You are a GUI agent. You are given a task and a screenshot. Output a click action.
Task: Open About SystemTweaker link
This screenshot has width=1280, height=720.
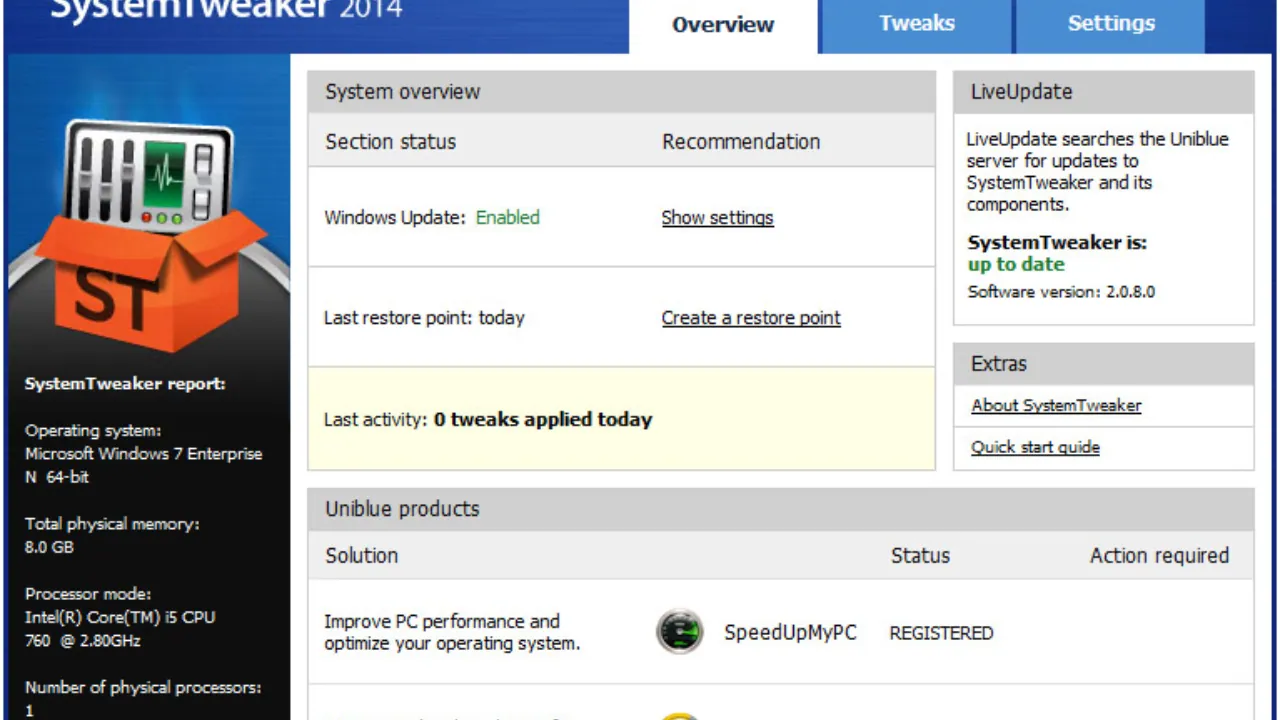pos(1056,405)
